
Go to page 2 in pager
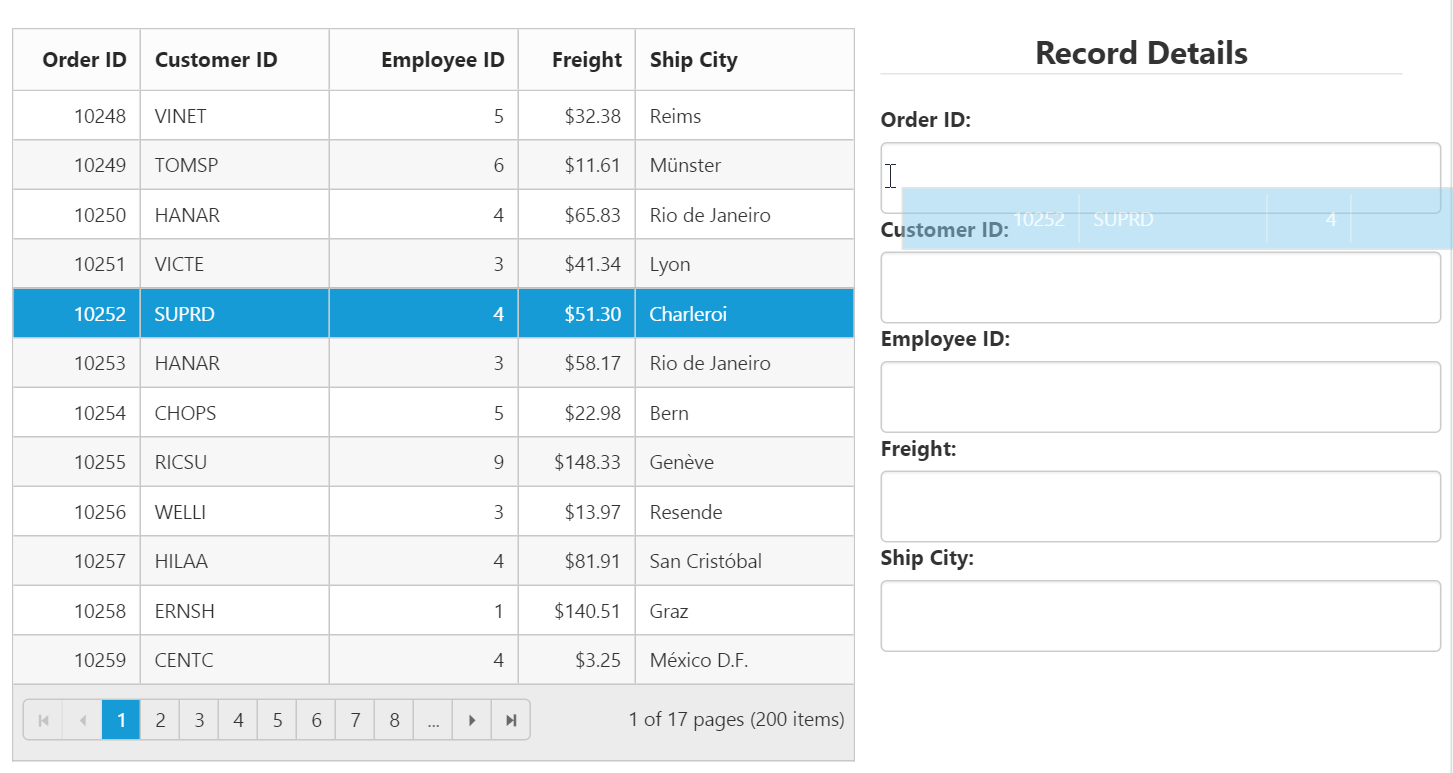pyautogui.click(x=160, y=720)
